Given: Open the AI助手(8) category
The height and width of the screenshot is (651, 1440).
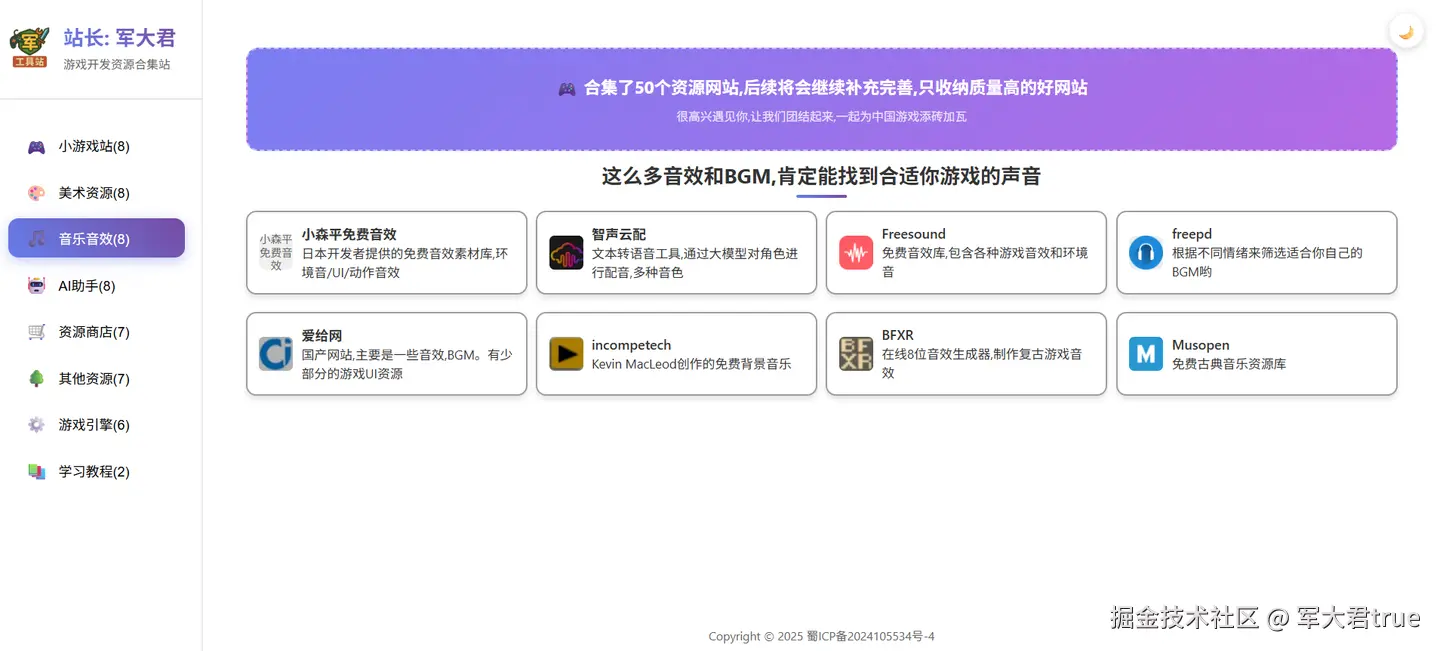Looking at the screenshot, I should point(96,285).
